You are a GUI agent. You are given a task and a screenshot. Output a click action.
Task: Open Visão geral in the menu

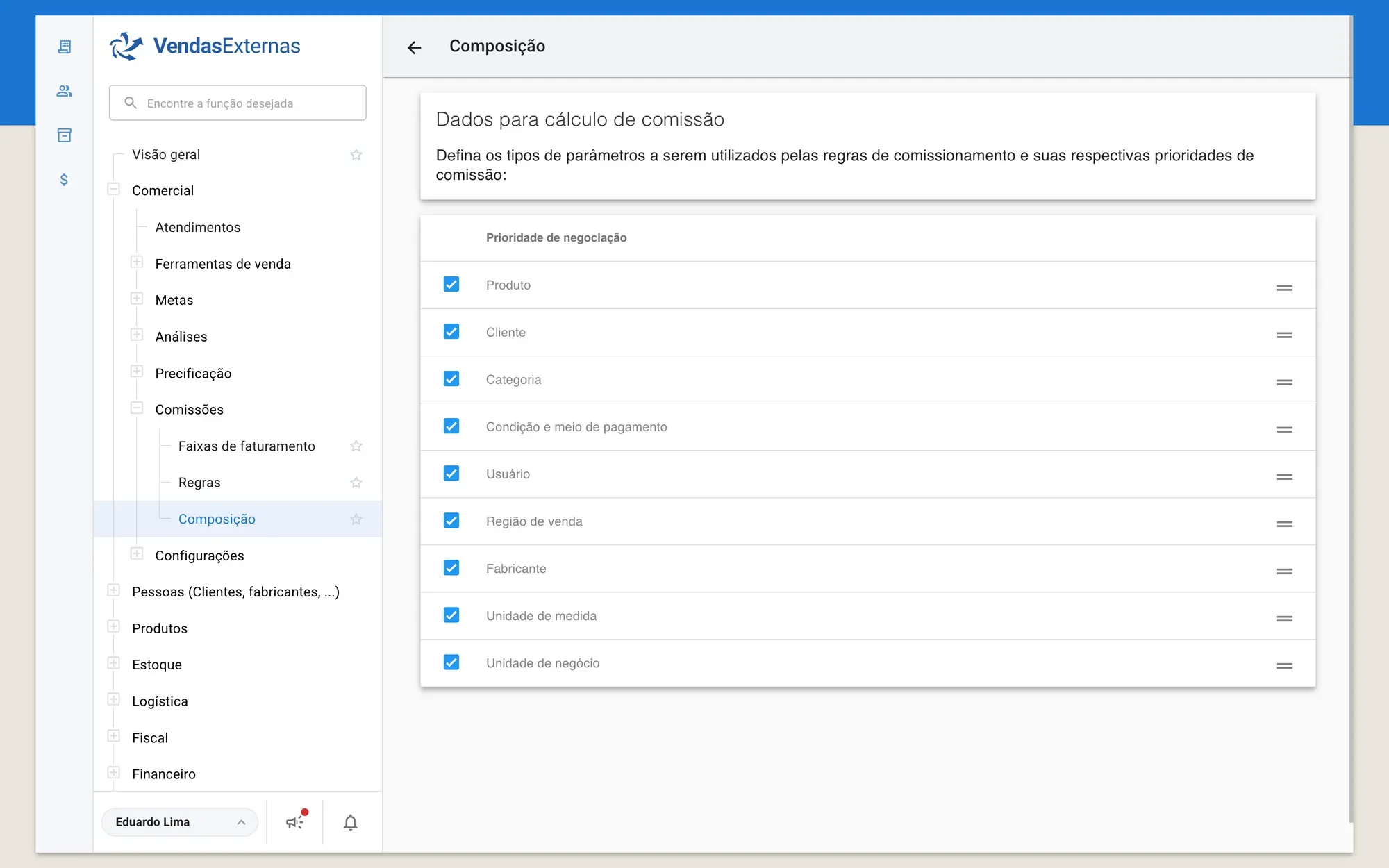[166, 154]
